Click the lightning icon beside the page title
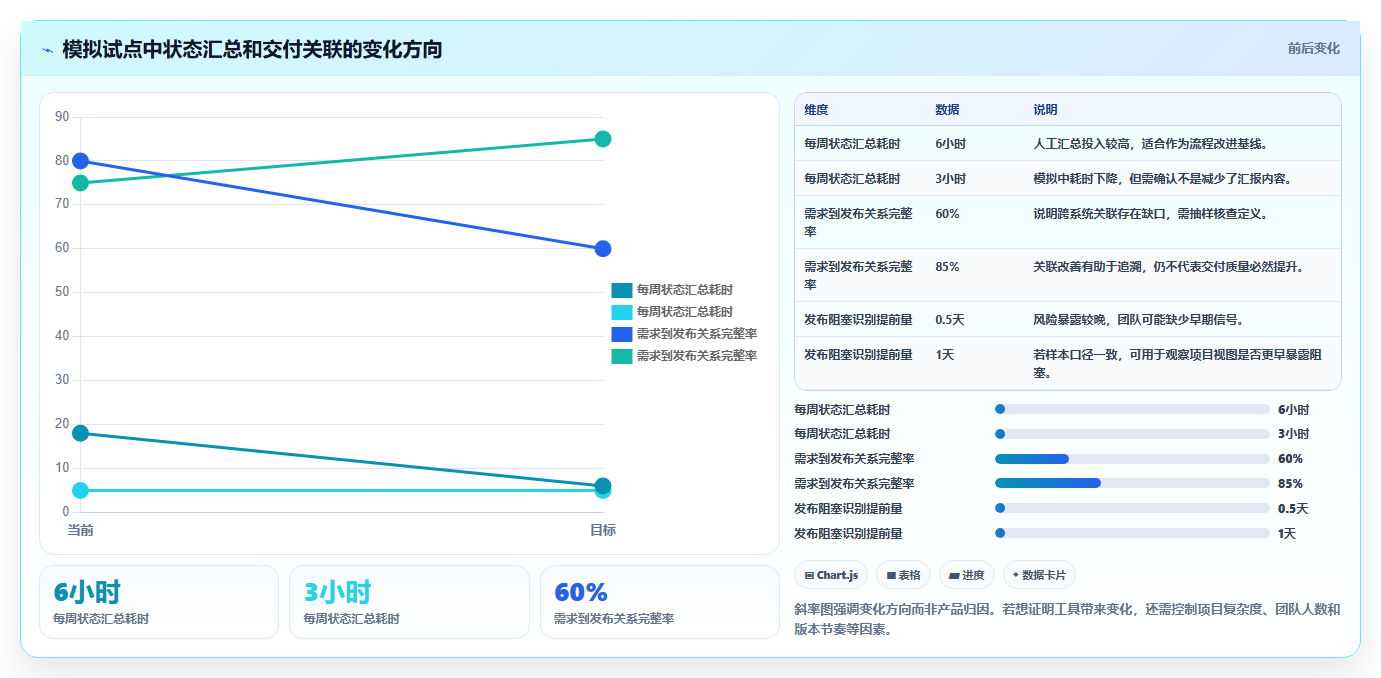Image resolution: width=1381 pixels, height=678 pixels. coord(47,50)
